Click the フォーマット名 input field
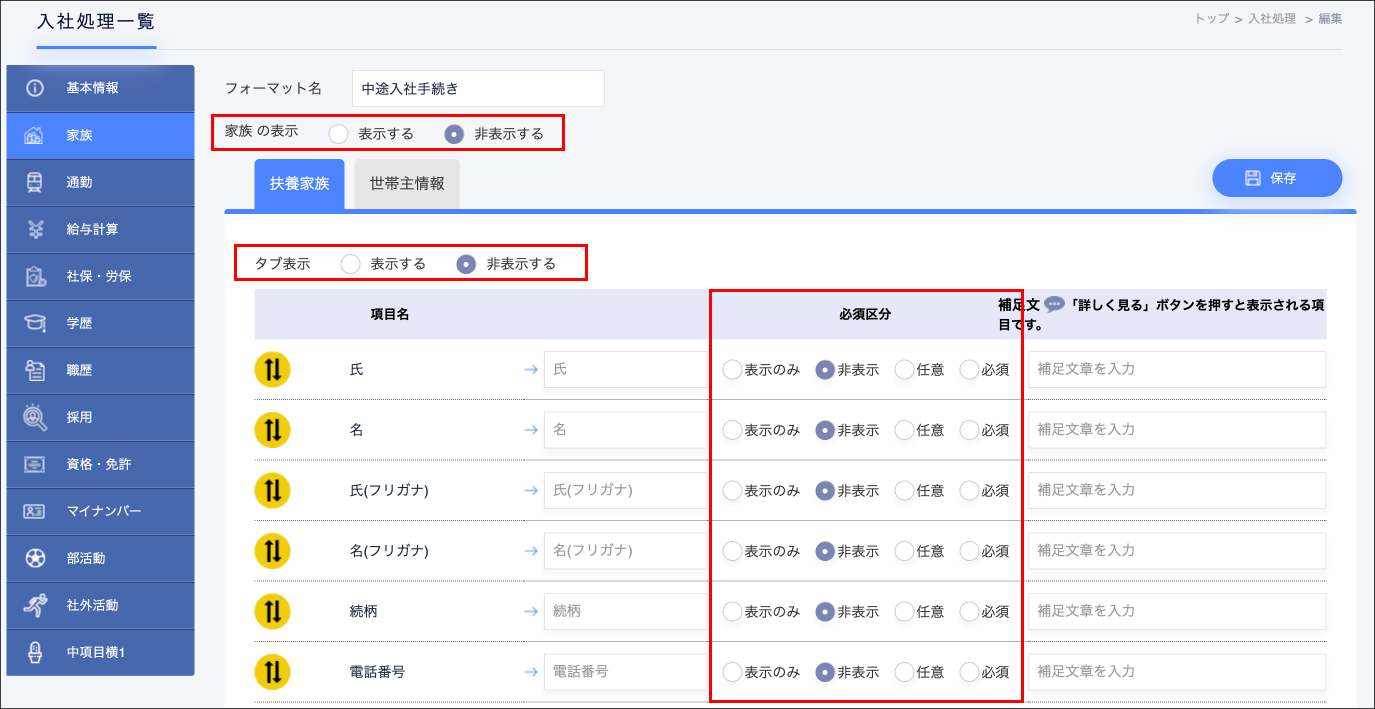Viewport: 1375px width, 709px height. tap(478, 88)
